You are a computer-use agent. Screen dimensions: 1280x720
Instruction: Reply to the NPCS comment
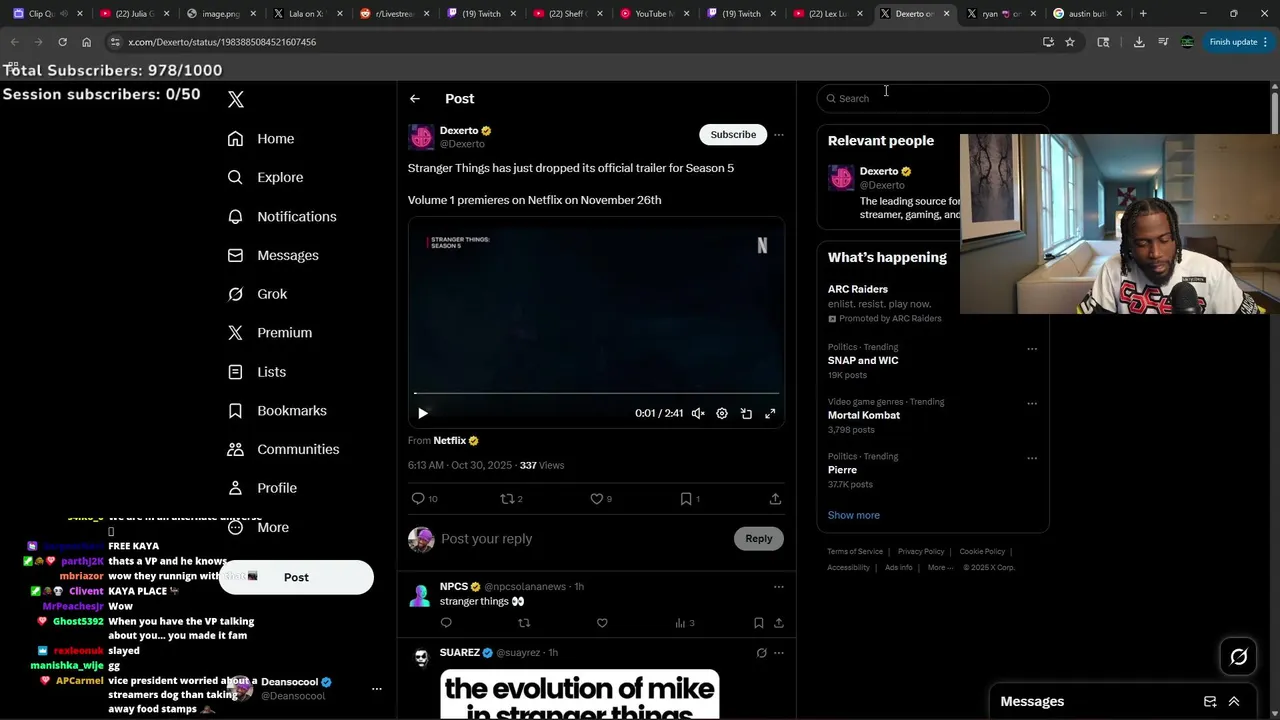446,623
